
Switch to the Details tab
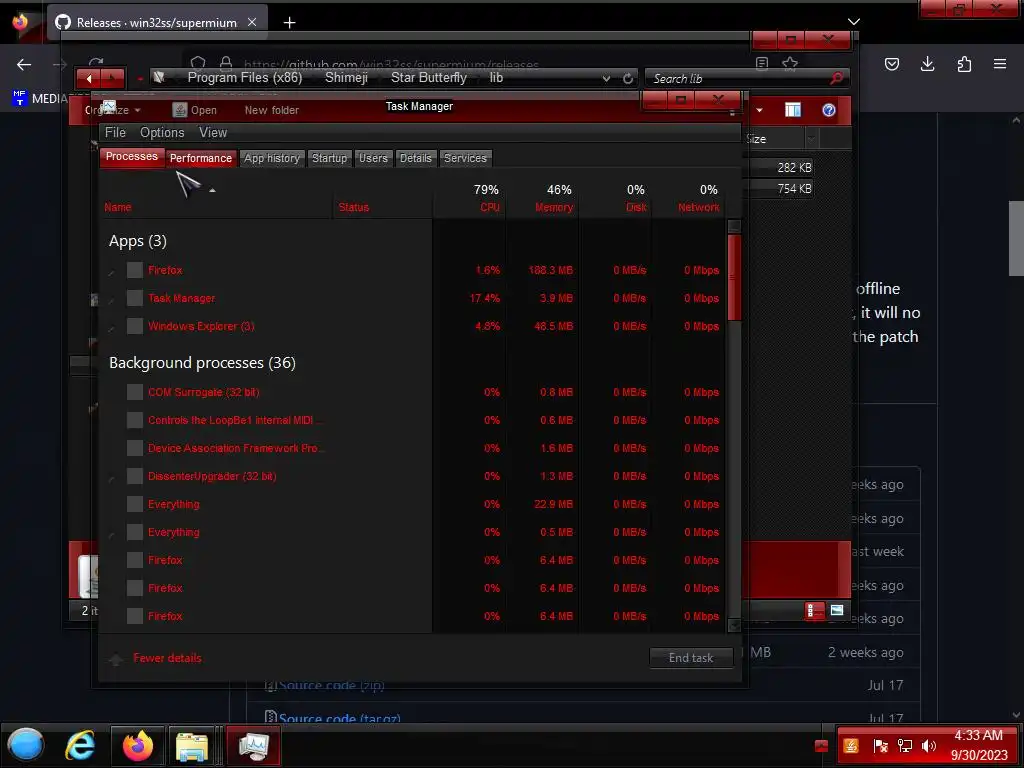click(x=415, y=158)
